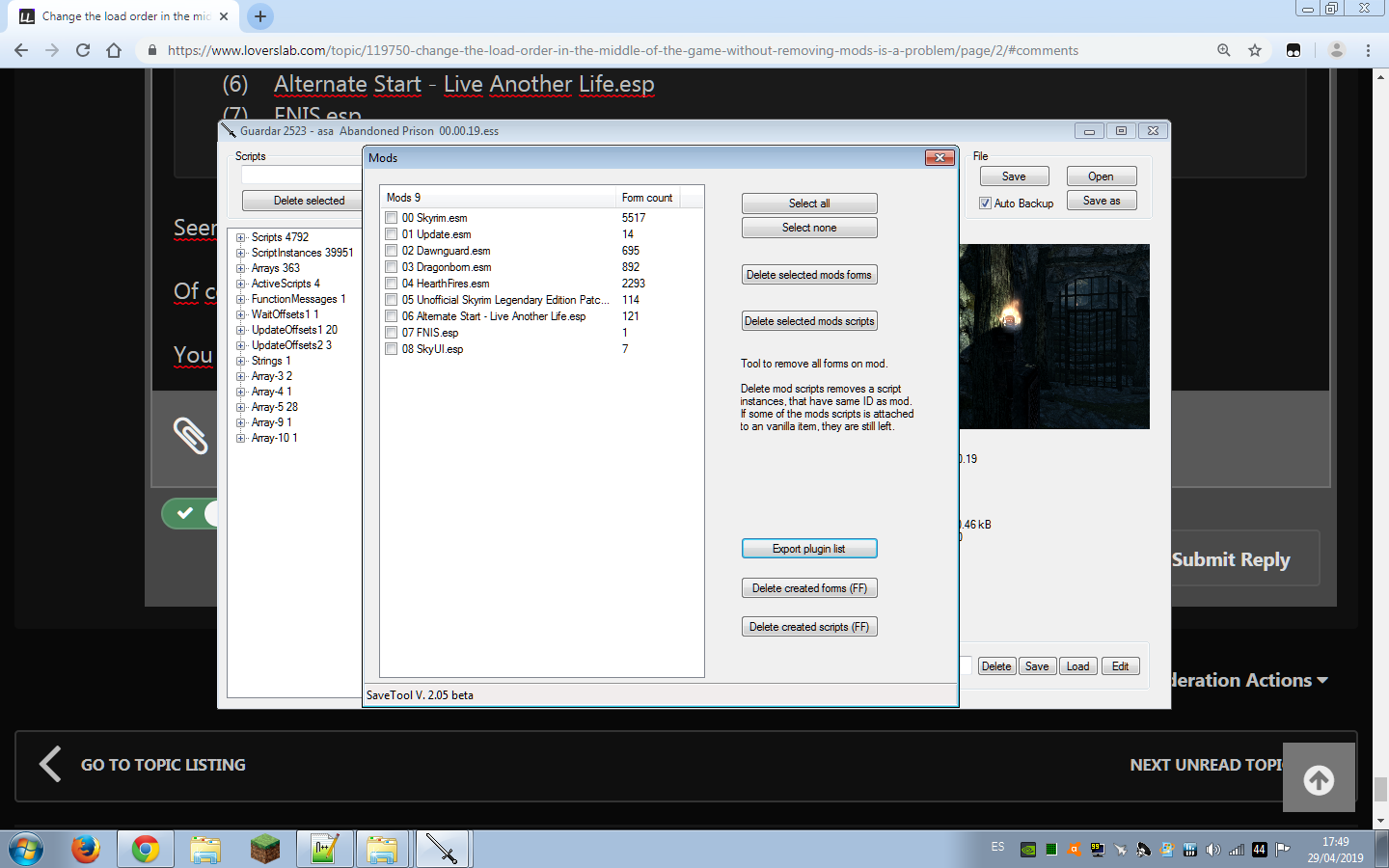Select the Change the load order browser tab
Viewport: 1389px width, 868px height.
[x=125, y=16]
